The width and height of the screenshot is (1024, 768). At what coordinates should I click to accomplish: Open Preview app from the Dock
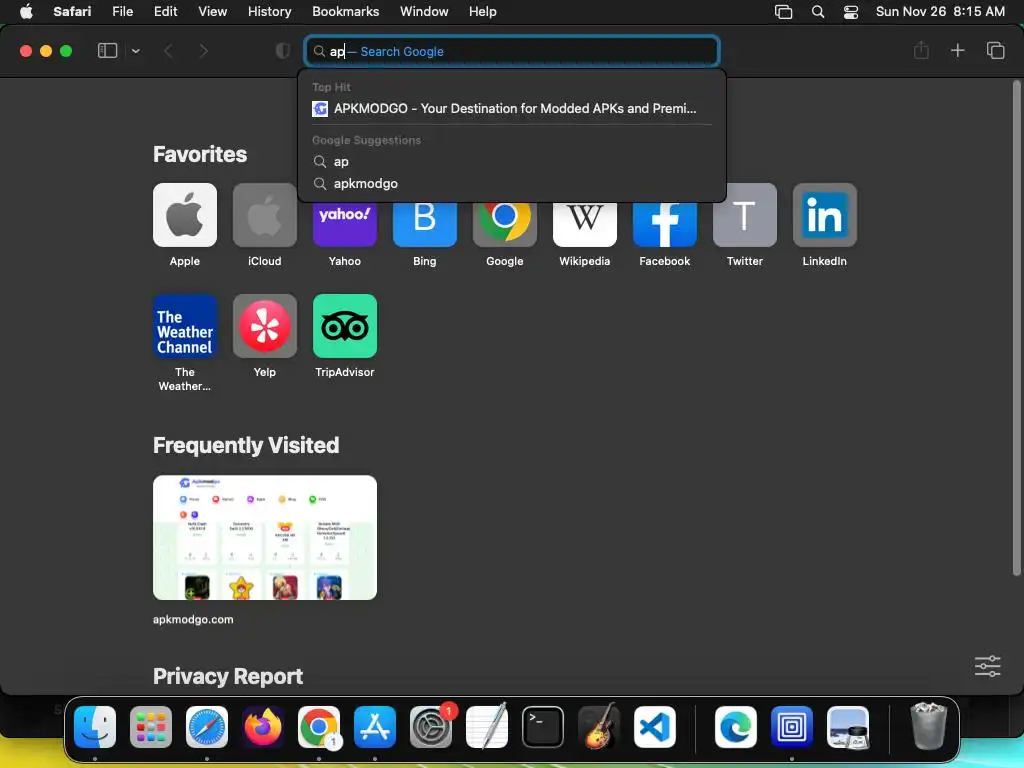[x=848, y=727]
